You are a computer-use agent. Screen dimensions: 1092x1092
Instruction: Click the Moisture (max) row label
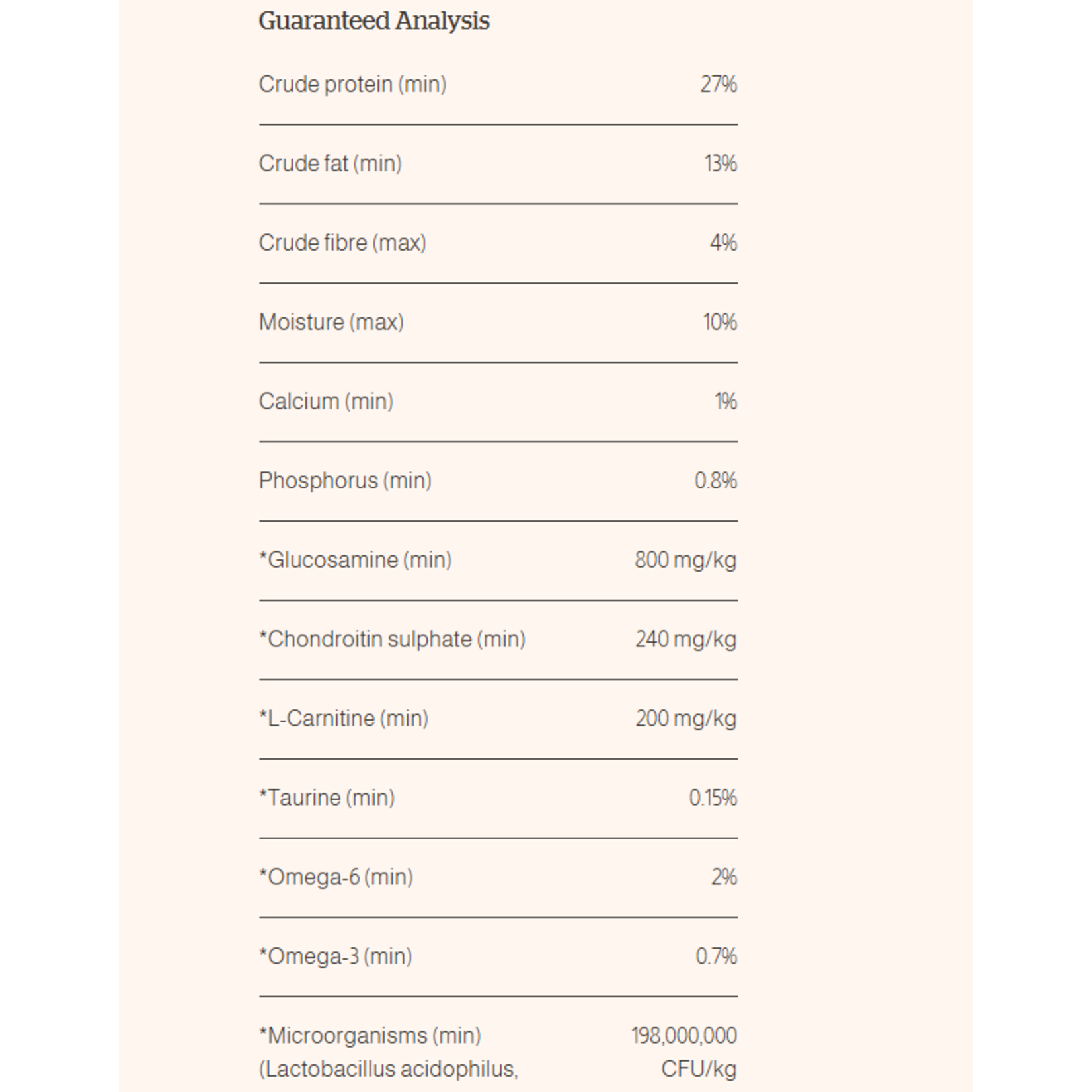pos(331,323)
